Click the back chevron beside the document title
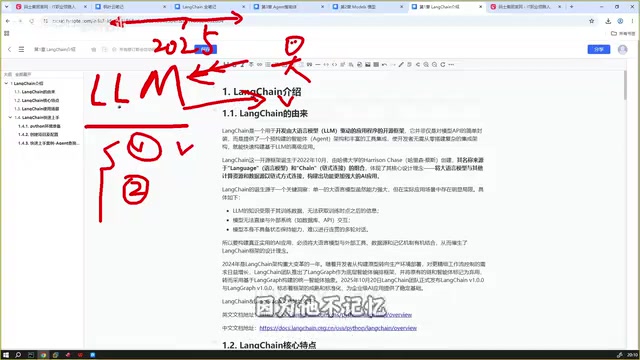Screen dimensions: 640x360 (x=9, y=49)
